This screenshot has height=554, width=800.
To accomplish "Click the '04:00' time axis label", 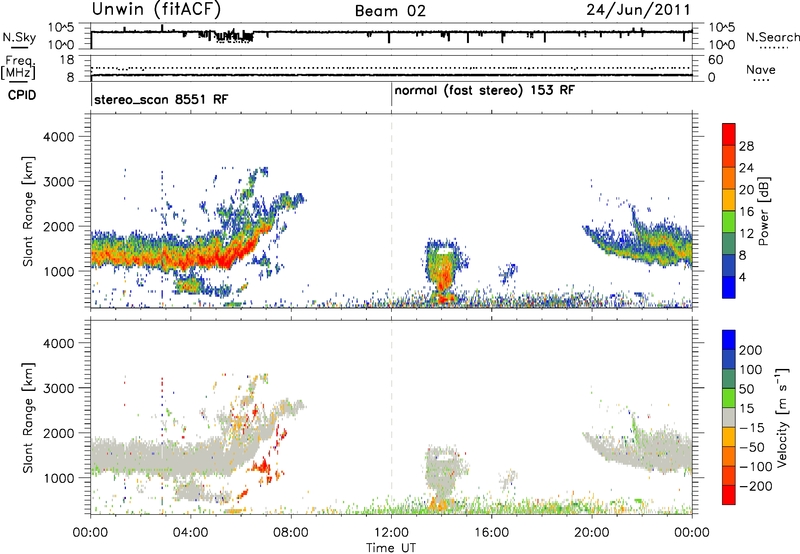I will coord(190,533).
